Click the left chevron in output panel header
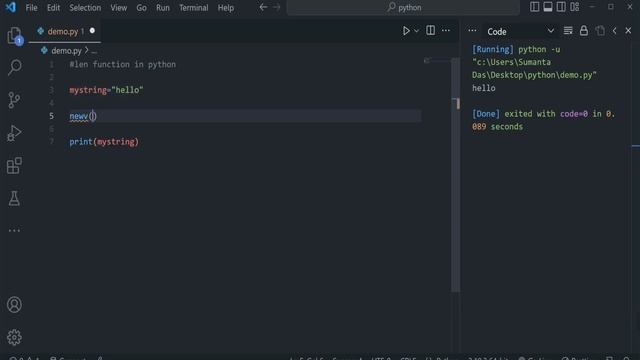 [x=614, y=31]
